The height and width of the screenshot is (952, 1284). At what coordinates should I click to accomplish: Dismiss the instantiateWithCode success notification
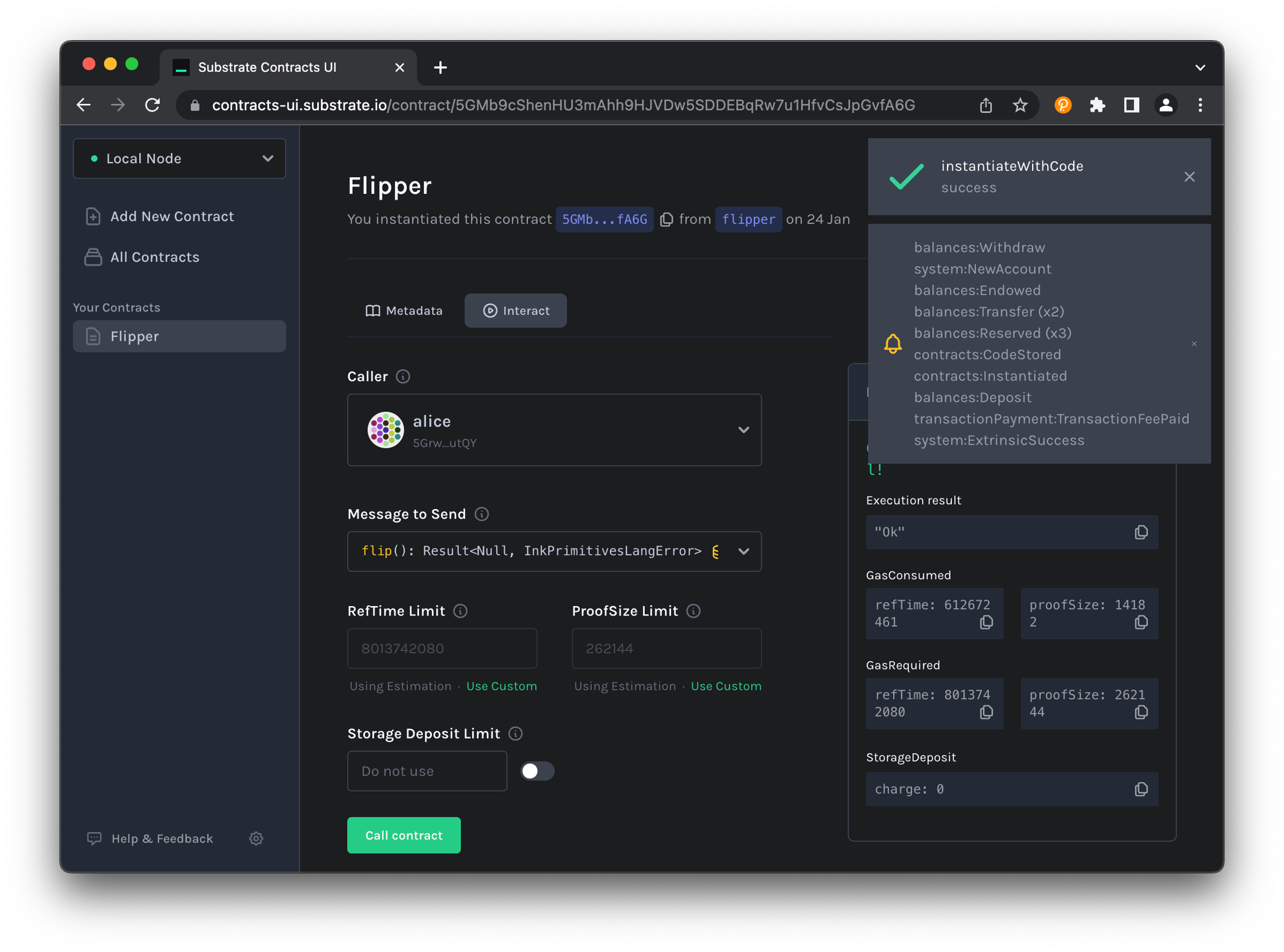pos(1189,177)
